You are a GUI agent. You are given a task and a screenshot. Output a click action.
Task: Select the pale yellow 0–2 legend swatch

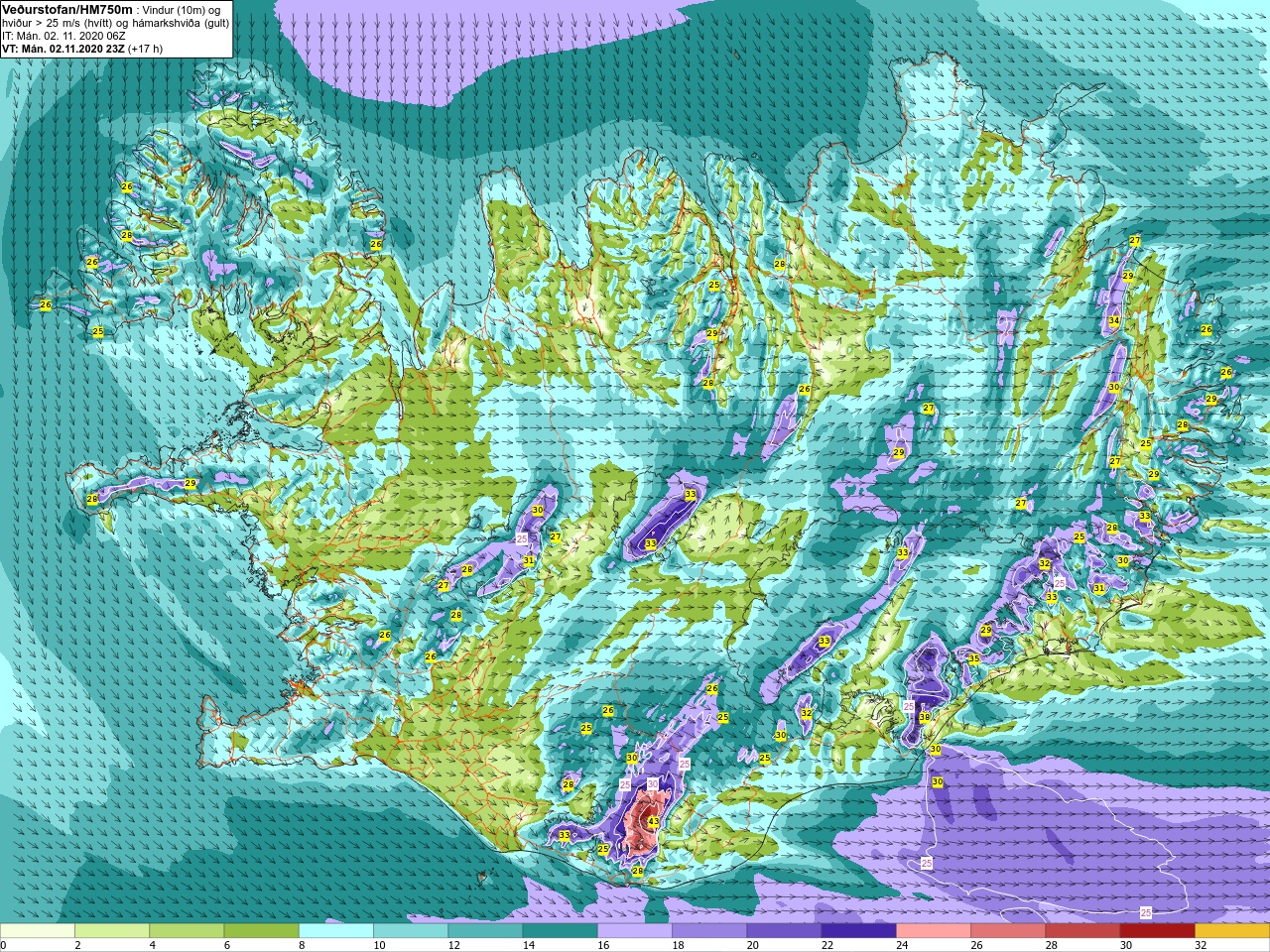point(38,931)
